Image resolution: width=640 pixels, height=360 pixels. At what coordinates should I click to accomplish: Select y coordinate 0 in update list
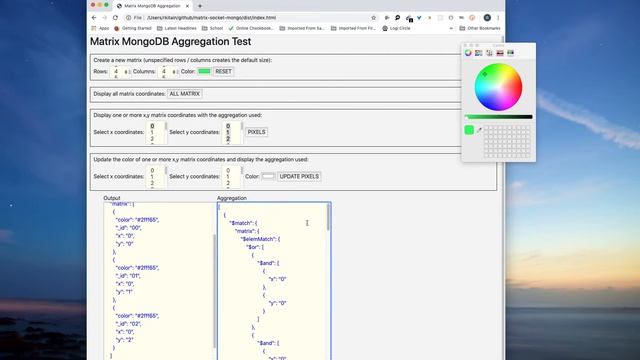tap(228, 171)
